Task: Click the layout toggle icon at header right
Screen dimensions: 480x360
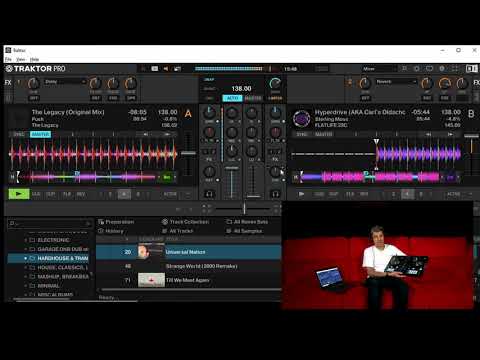Action: (x=472, y=69)
